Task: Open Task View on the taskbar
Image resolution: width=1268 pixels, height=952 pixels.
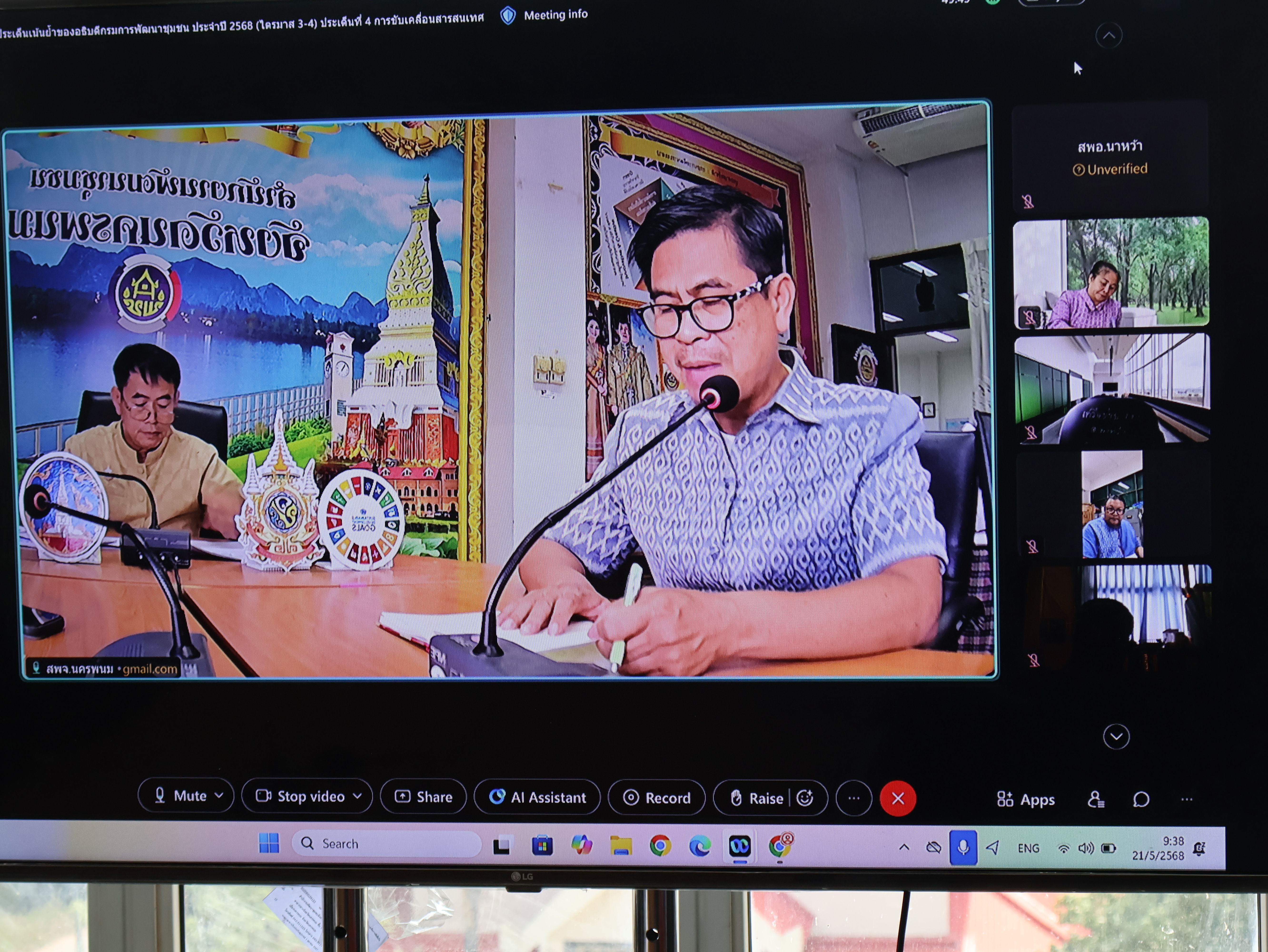Action: pyautogui.click(x=502, y=845)
